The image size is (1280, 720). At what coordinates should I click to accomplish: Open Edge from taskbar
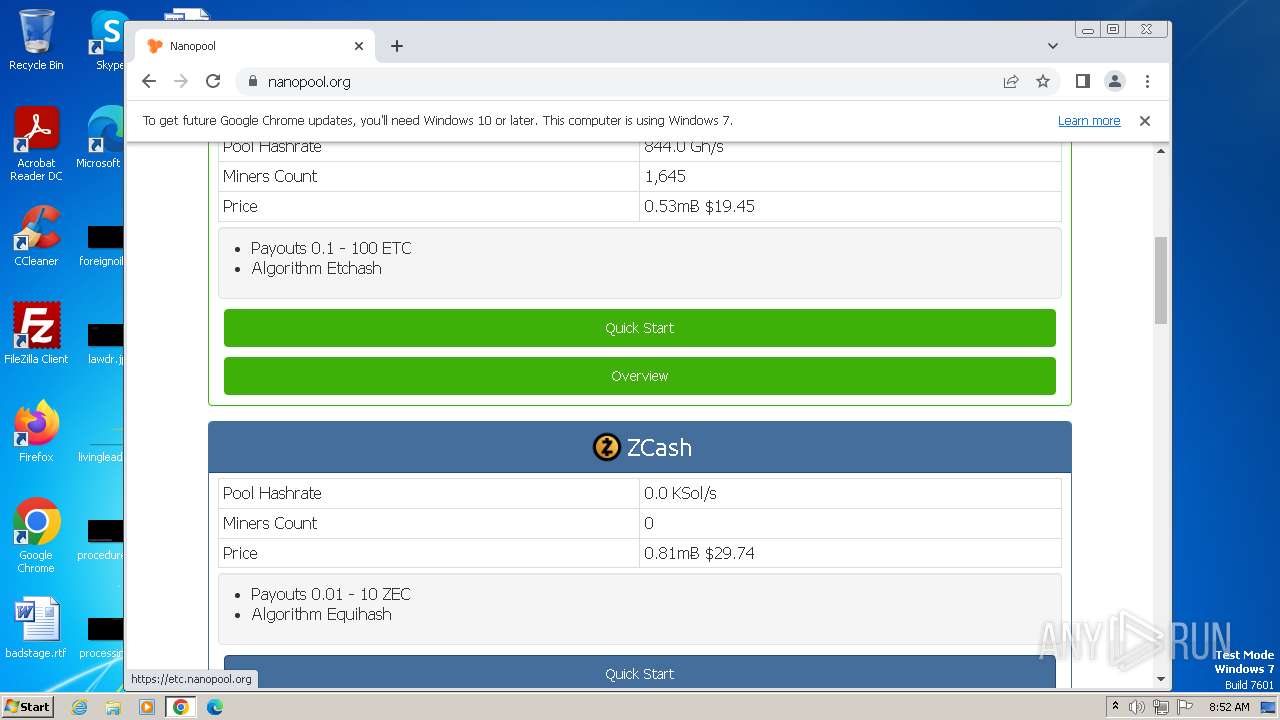tap(215, 707)
